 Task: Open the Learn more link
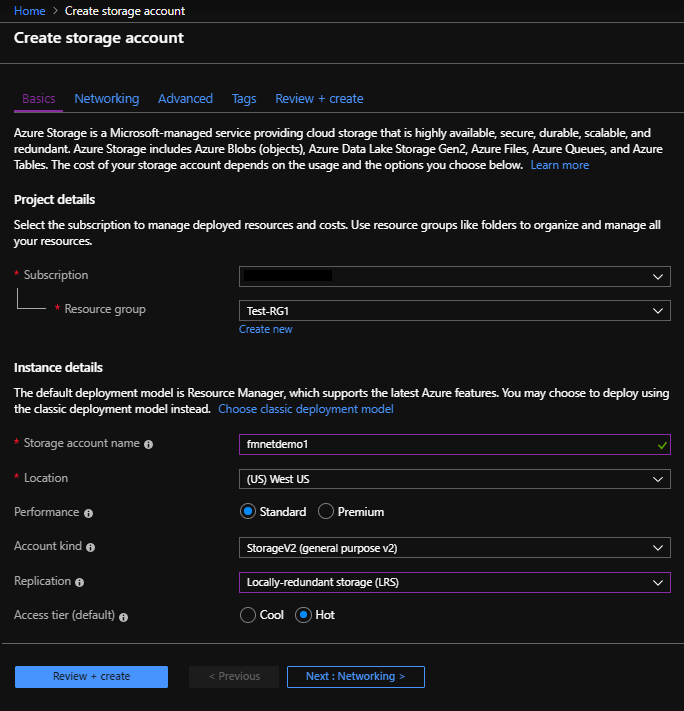click(560, 165)
